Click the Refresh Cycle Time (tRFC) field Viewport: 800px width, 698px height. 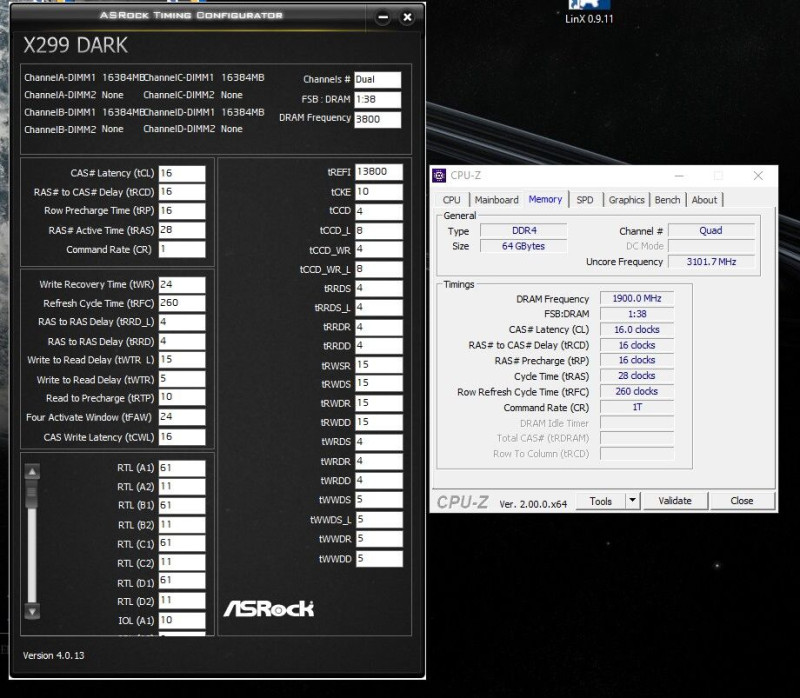pos(182,303)
